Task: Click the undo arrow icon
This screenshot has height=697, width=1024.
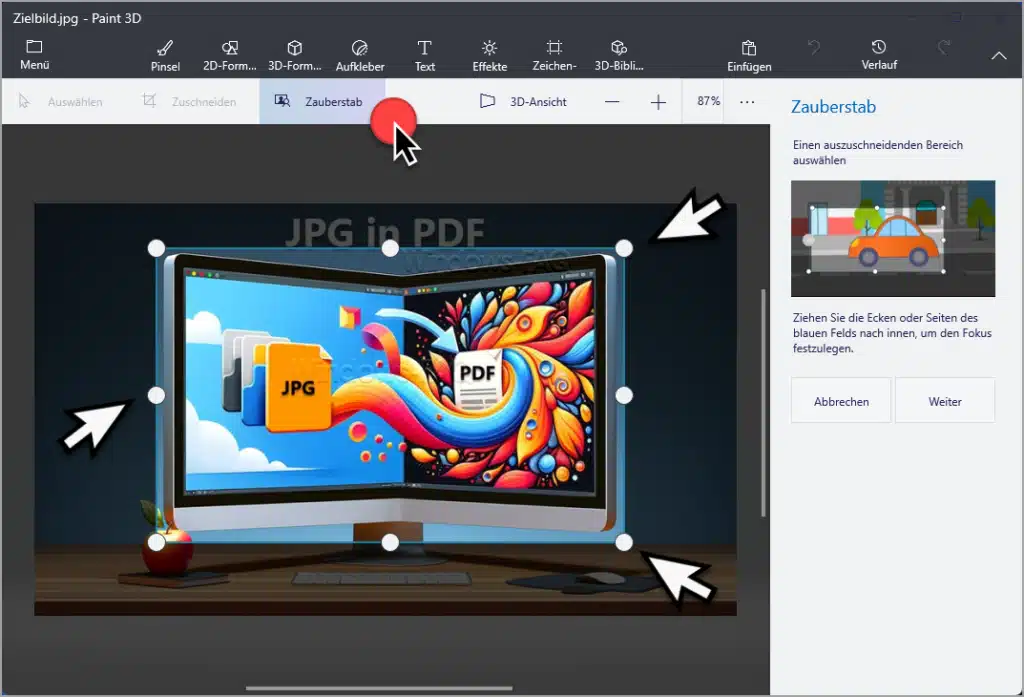Action: tap(814, 47)
